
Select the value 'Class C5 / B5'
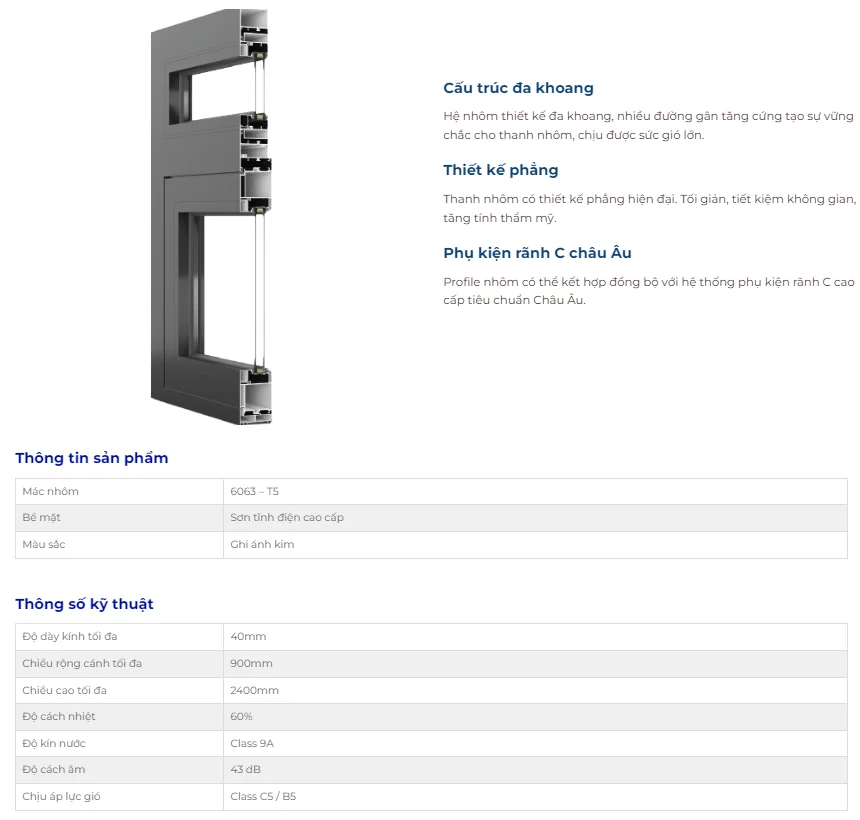[263, 796]
